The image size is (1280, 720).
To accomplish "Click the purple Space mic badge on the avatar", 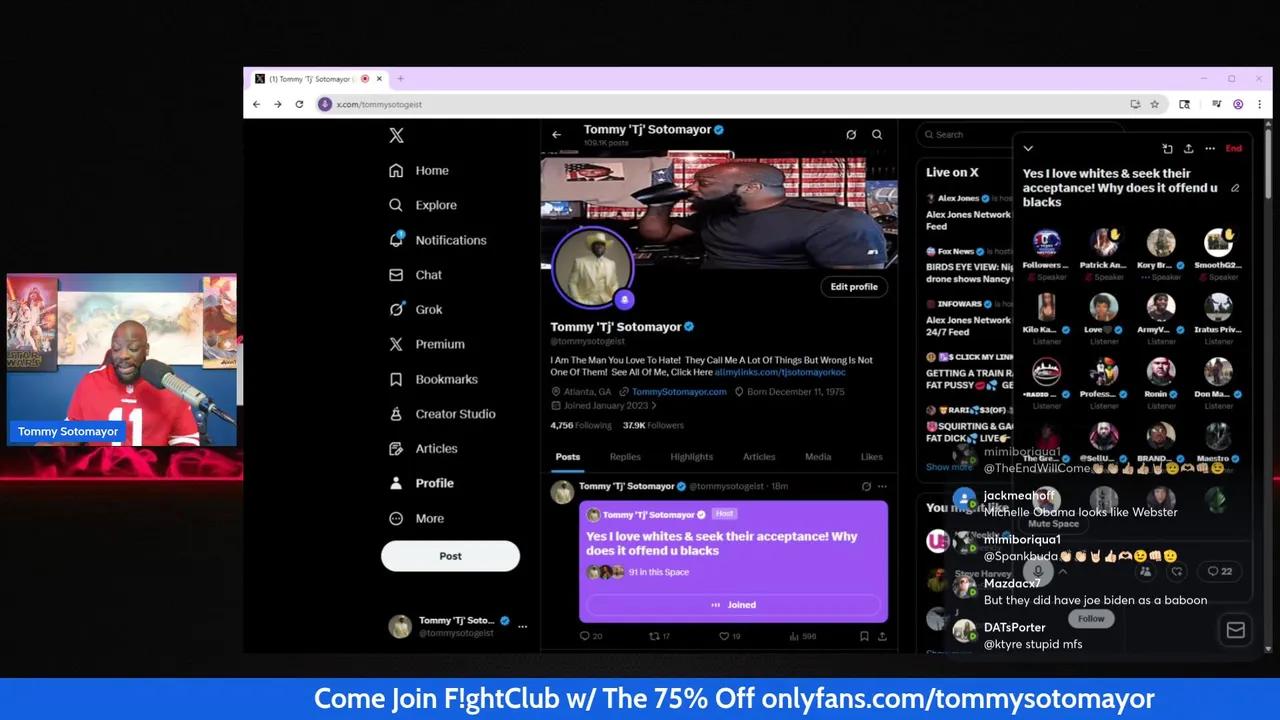I will pyautogui.click(x=624, y=298).
